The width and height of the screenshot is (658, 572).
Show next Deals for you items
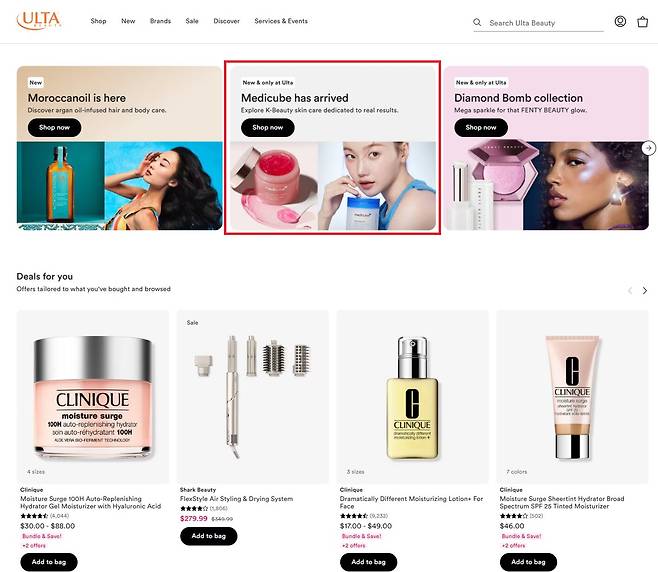645,290
